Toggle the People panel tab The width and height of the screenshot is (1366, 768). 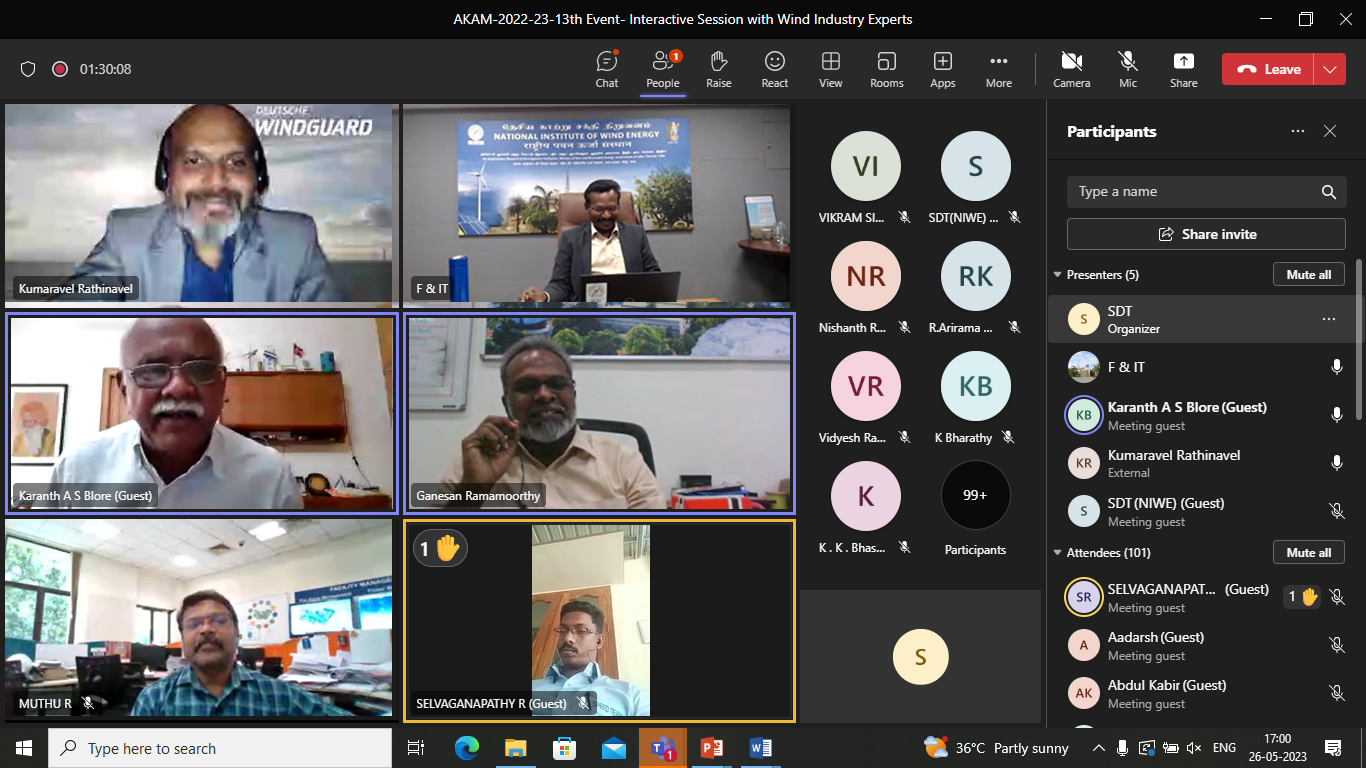pyautogui.click(x=662, y=69)
